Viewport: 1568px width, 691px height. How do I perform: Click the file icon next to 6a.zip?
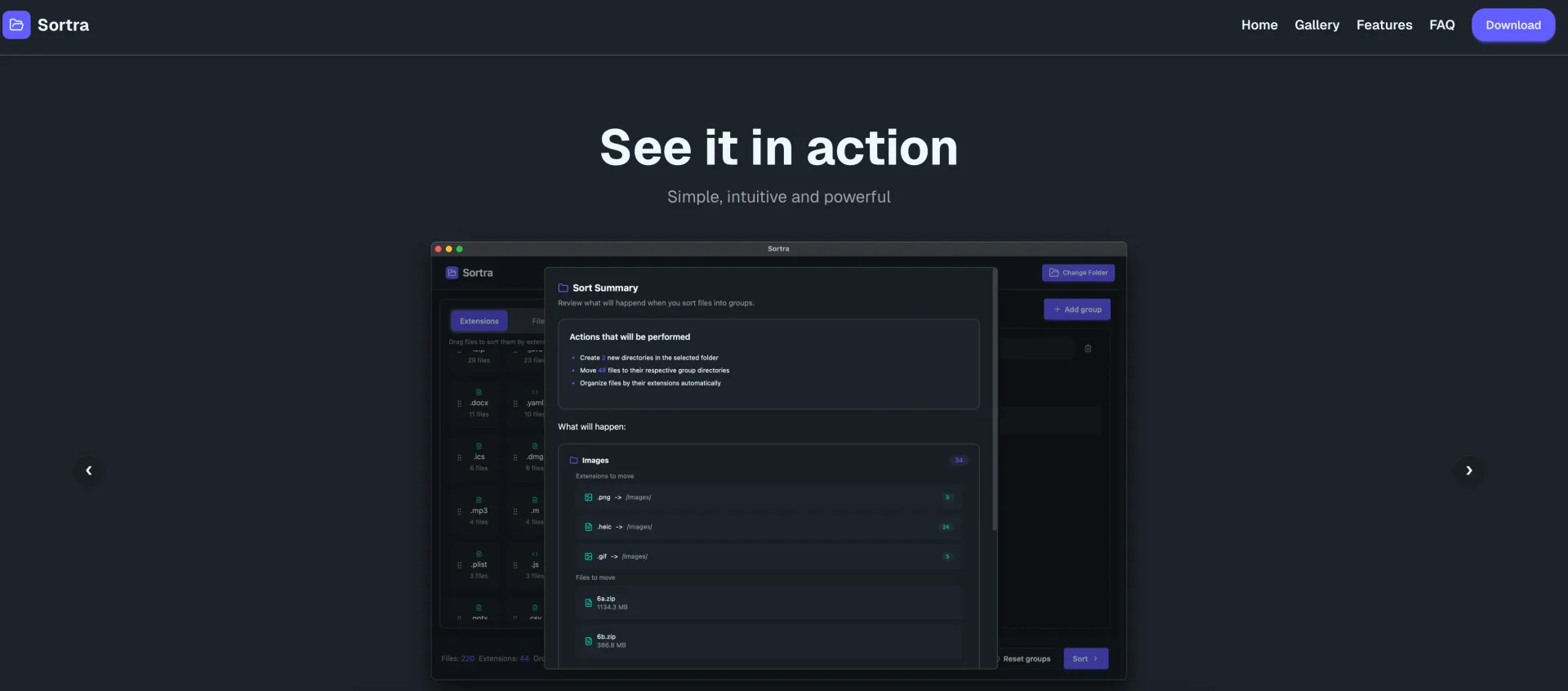pyautogui.click(x=588, y=603)
